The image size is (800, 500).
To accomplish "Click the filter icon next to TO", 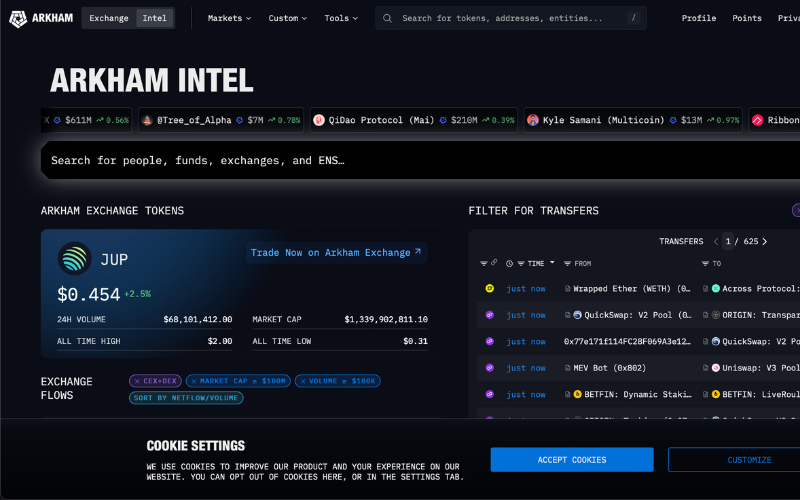I will [705, 264].
